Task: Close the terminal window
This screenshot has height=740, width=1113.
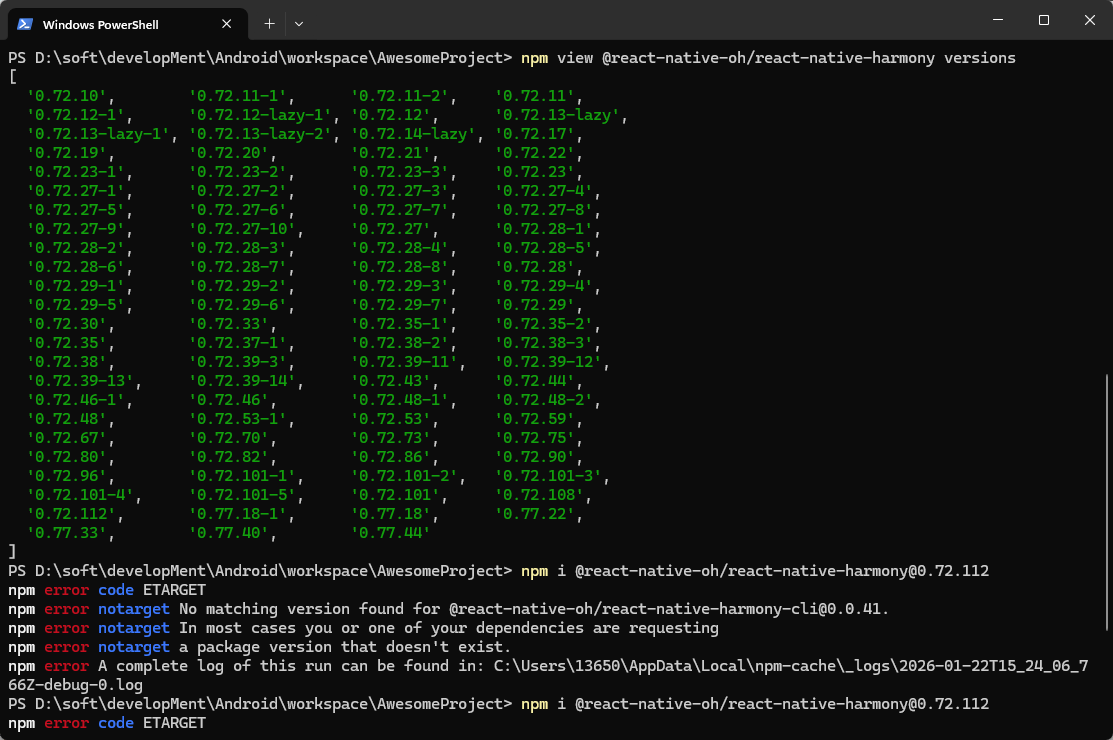Action: coord(1090,20)
